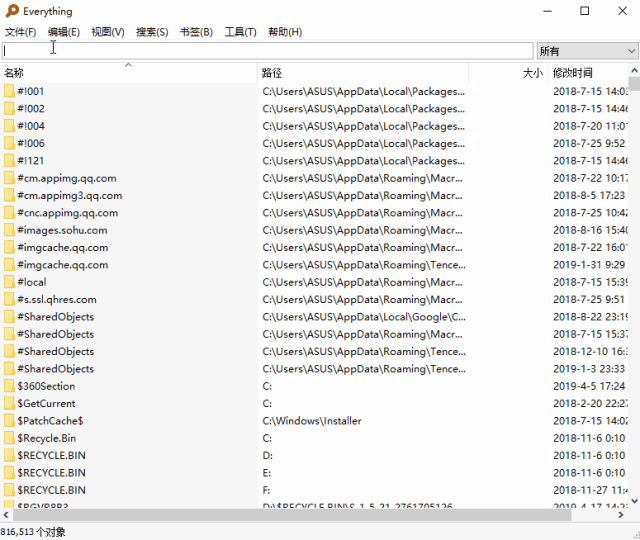Click folder icon beside #images.sohu.com
640x540 pixels.
(x=9, y=230)
